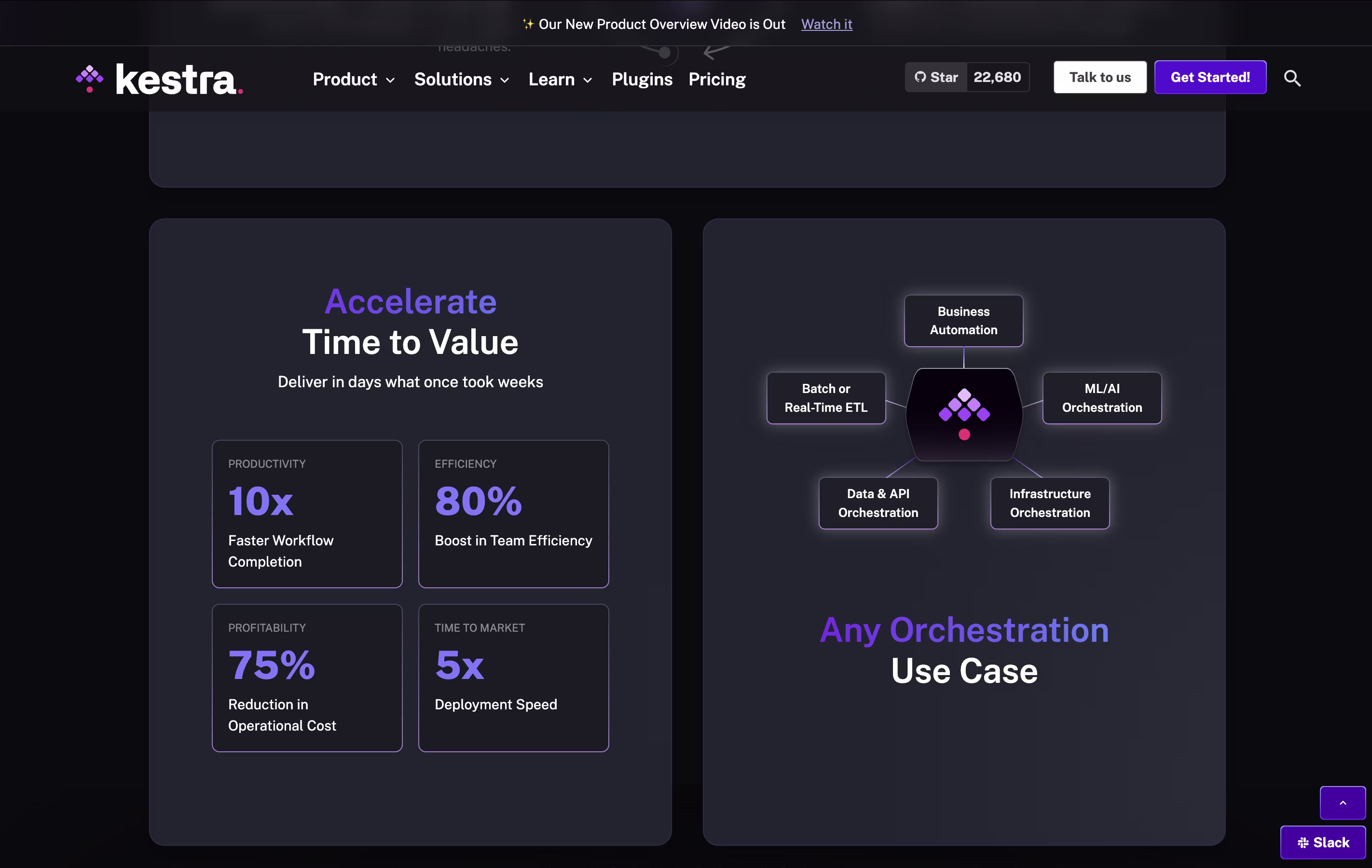Click the central Kestra hexagon logo
The image size is (1372, 868).
(963, 414)
